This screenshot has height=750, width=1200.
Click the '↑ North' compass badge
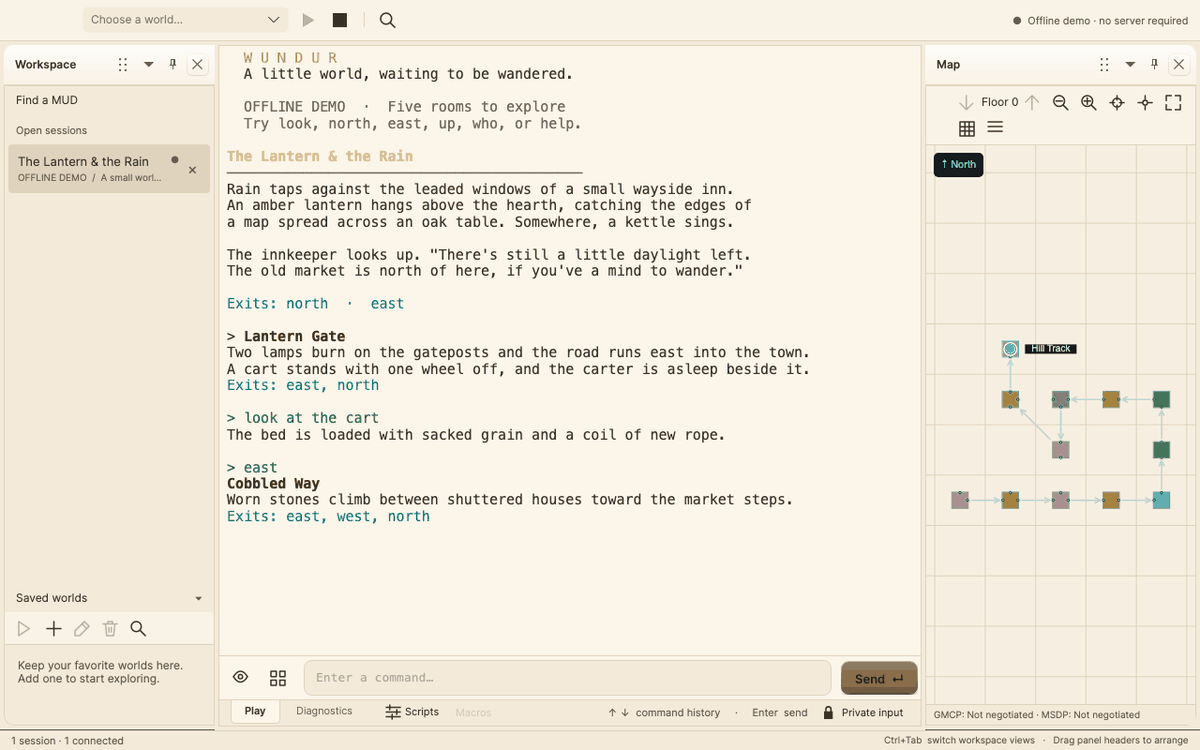click(x=959, y=164)
